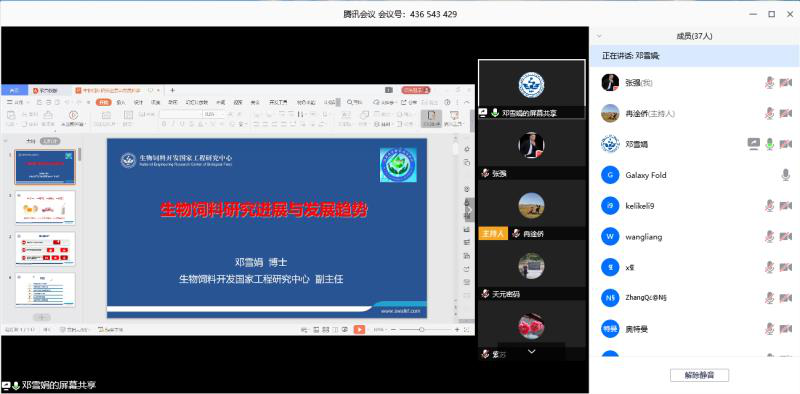The width and height of the screenshot is (800, 394).
Task: Select the second slide thumbnail
Action: [x=45, y=208]
